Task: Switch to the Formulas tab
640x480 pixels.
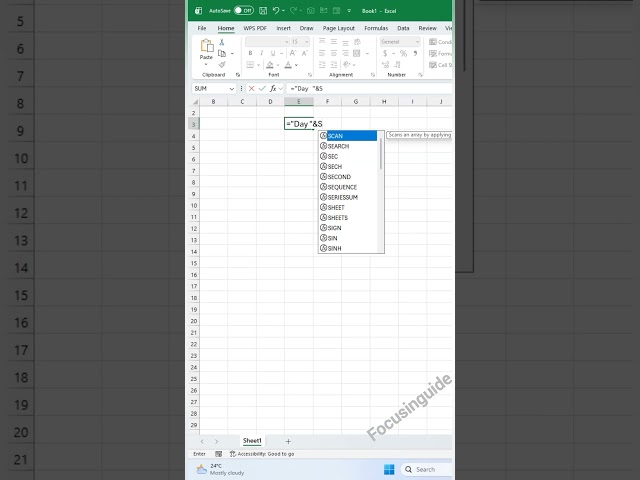Action: pyautogui.click(x=376, y=28)
